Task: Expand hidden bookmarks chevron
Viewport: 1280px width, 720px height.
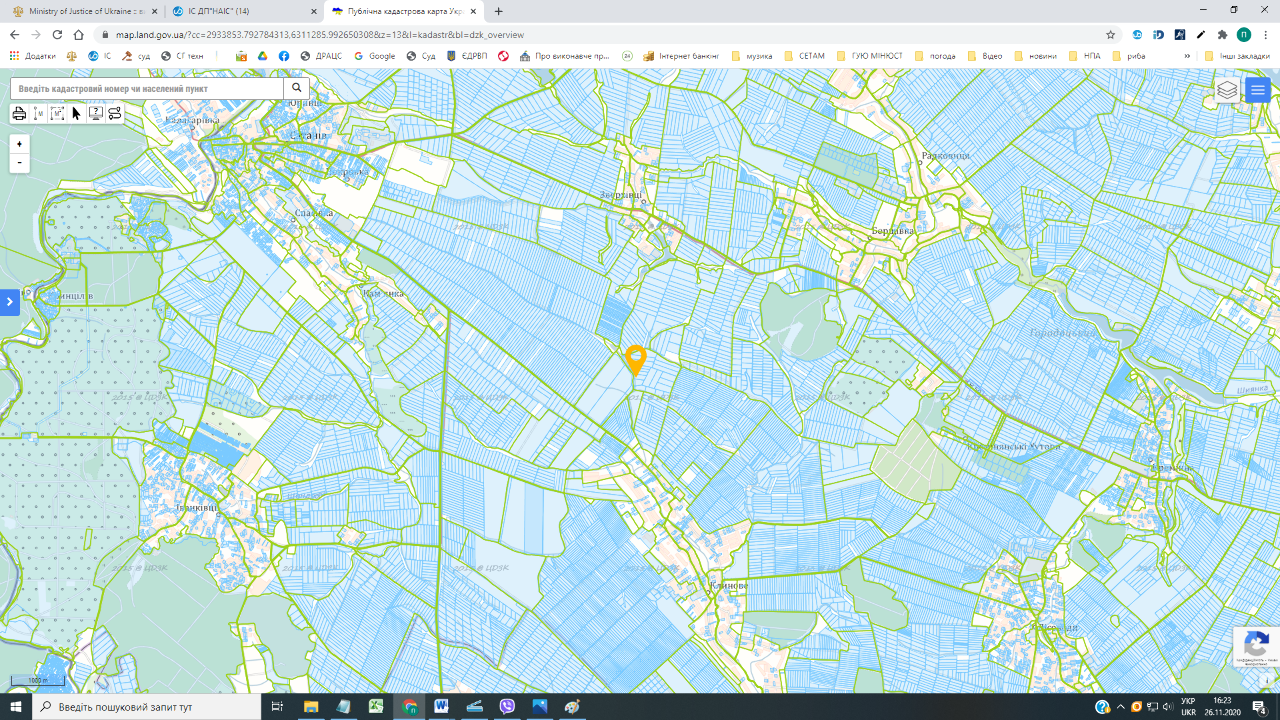Action: 1187,56
